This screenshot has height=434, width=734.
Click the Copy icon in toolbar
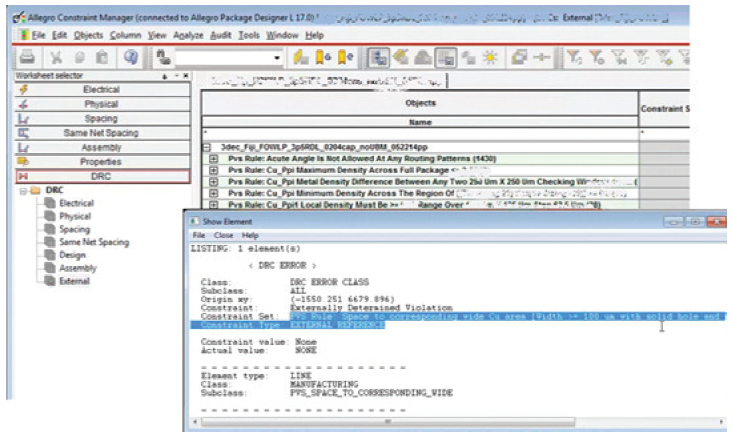coord(80,58)
